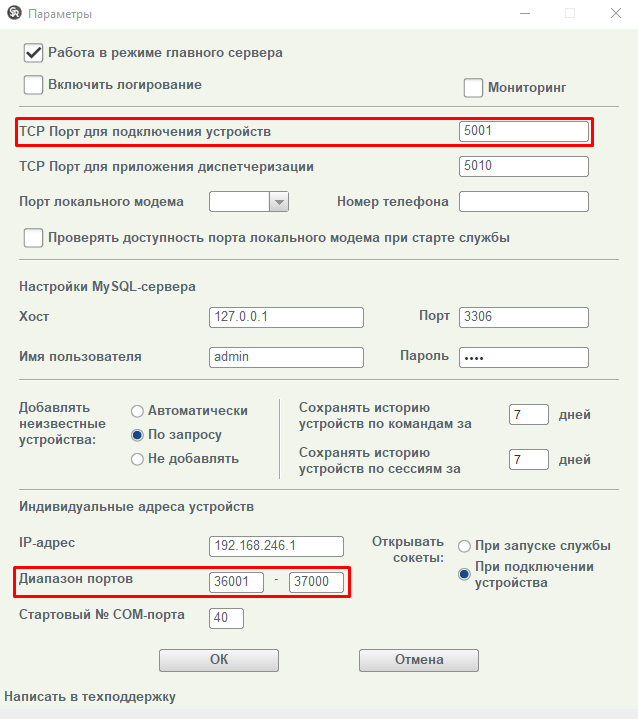Screen dimensions: 638x719
Task: Choose open sockets При подключении устройства
Action: point(464,574)
